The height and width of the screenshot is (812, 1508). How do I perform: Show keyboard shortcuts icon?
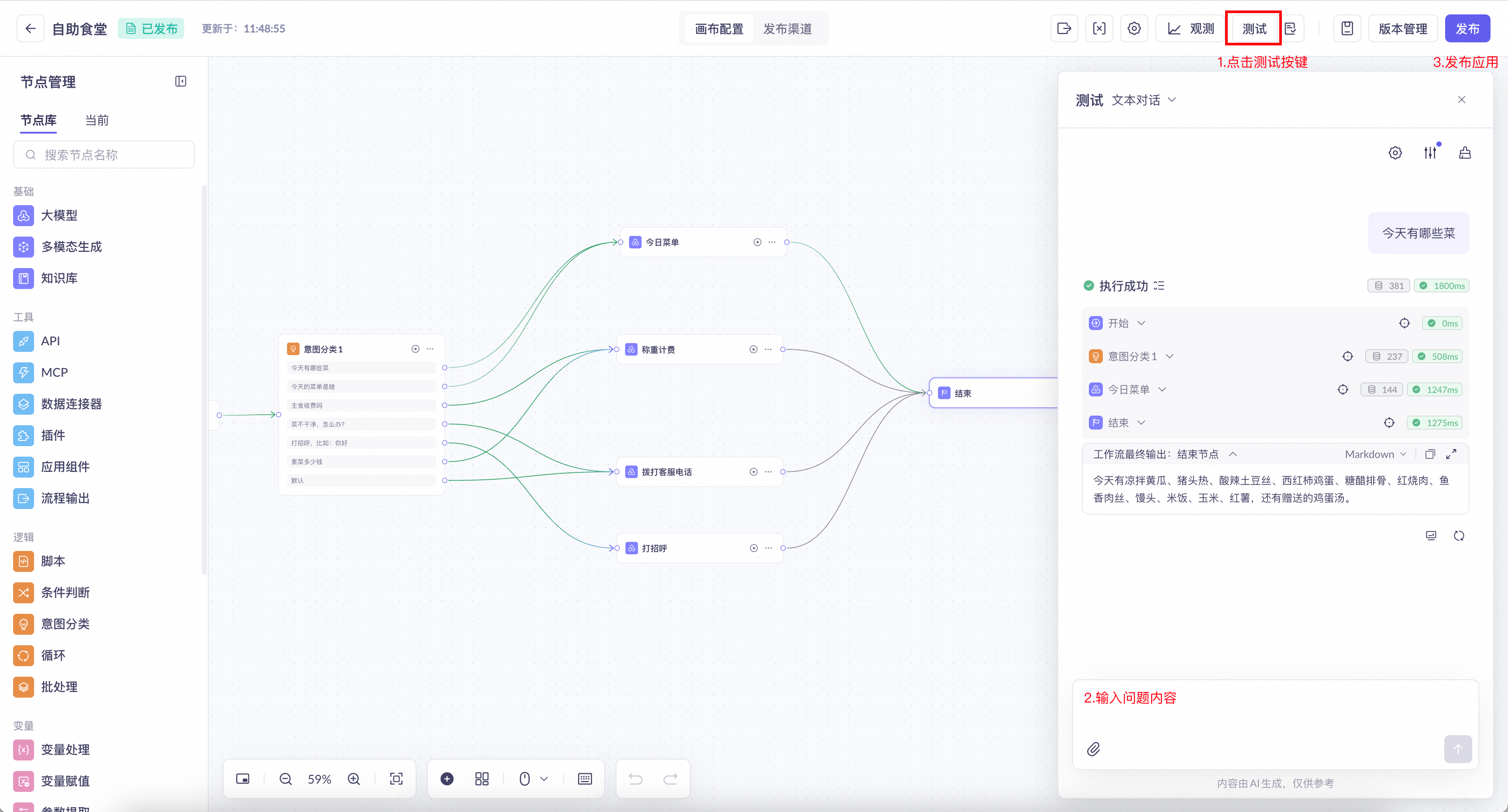tap(585, 779)
